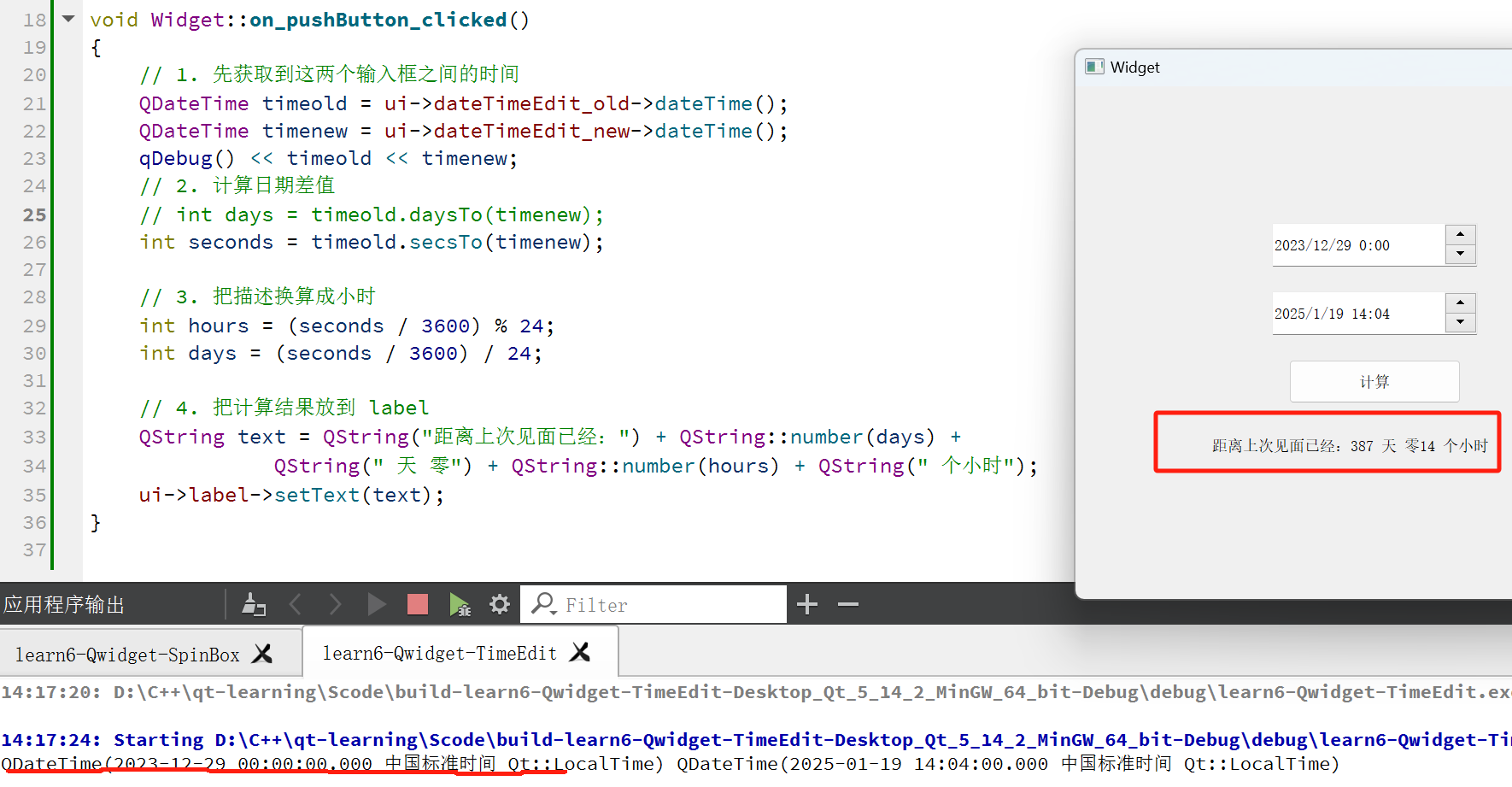Click the 14:17:24 Starting output line
This screenshot has height=787, width=1512.
pos(756,740)
